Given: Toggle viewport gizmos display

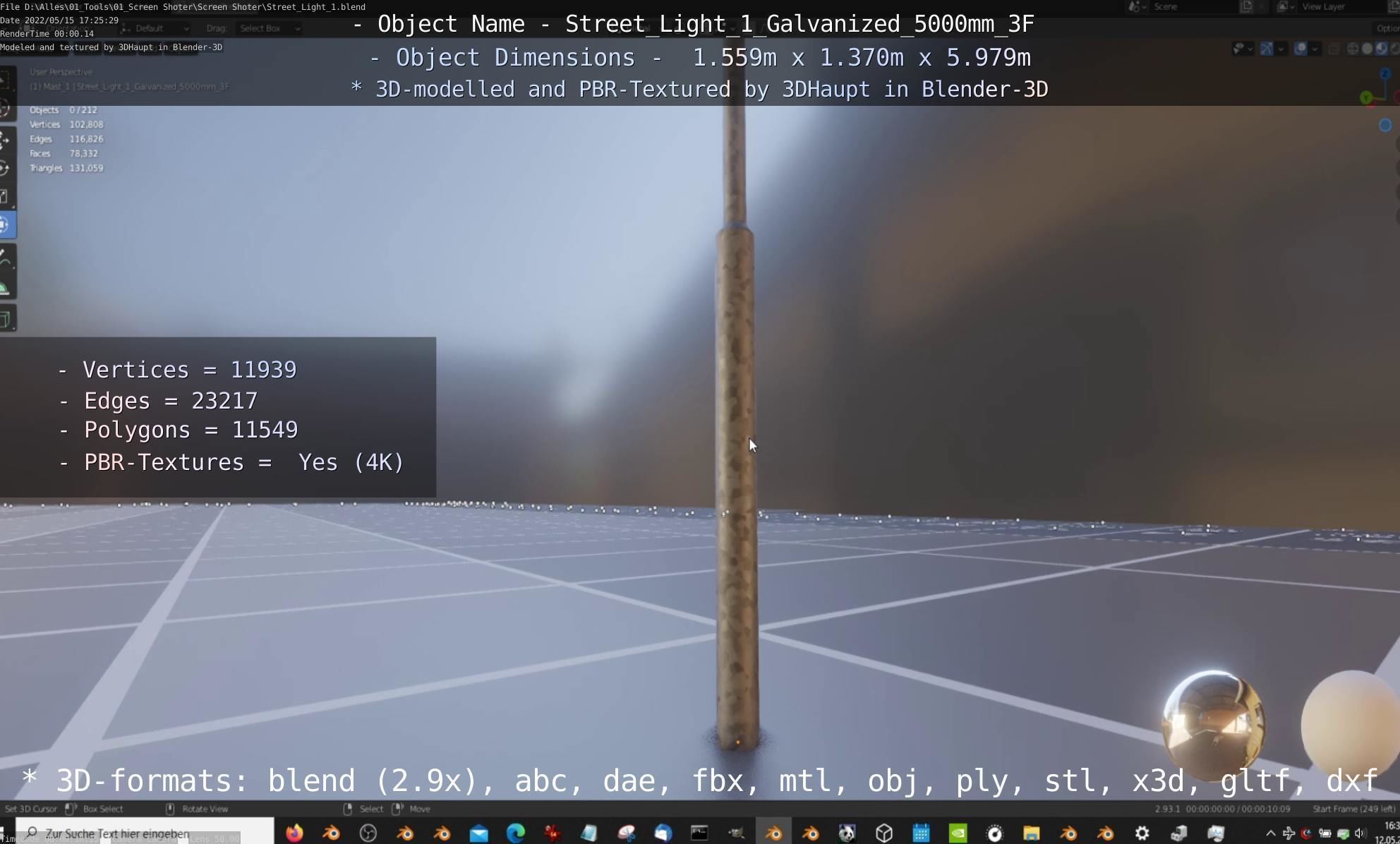Looking at the screenshot, I should click(1267, 49).
